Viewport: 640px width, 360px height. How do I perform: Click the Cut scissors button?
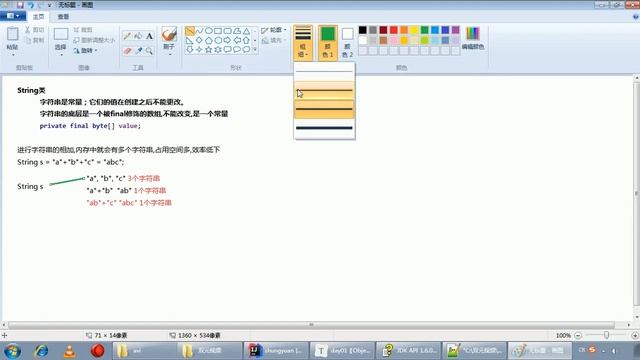coord(34,30)
